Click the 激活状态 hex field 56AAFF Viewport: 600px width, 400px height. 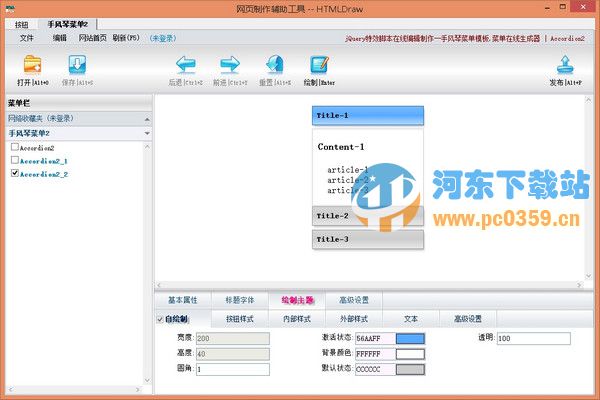(375, 338)
